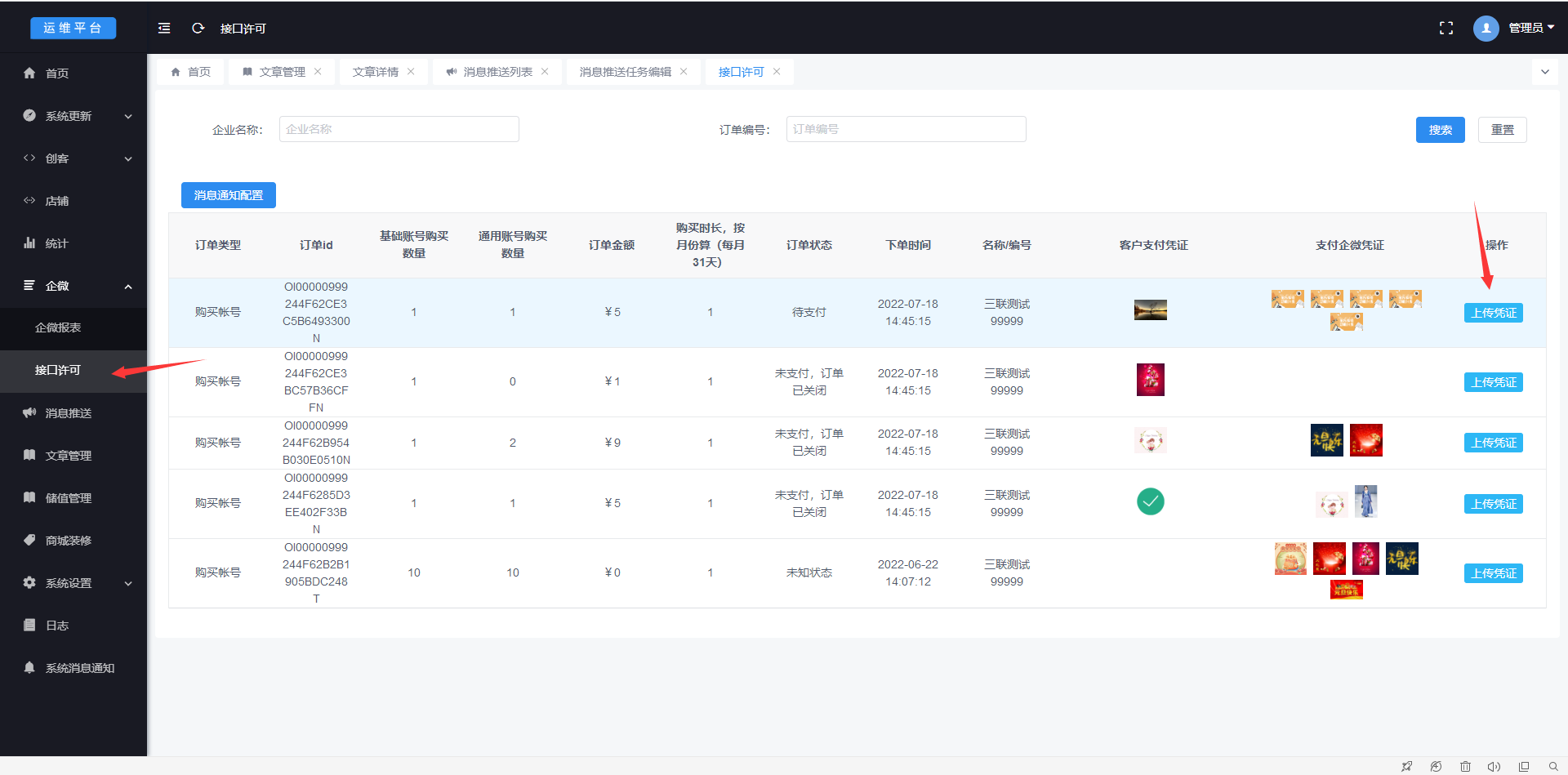Open 系统消息通知 in the sidebar
Screen dimensions: 1568x775
(80, 668)
